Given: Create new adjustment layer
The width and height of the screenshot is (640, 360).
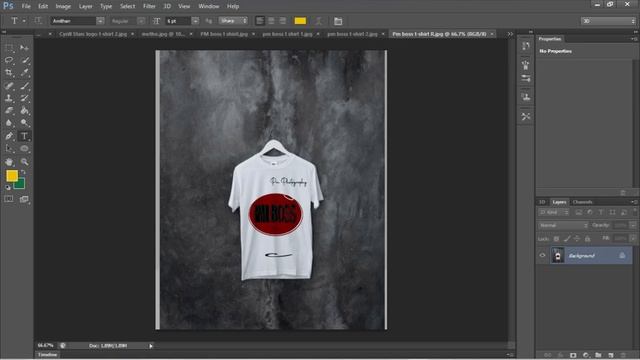Looking at the screenshot, I should 586,355.
